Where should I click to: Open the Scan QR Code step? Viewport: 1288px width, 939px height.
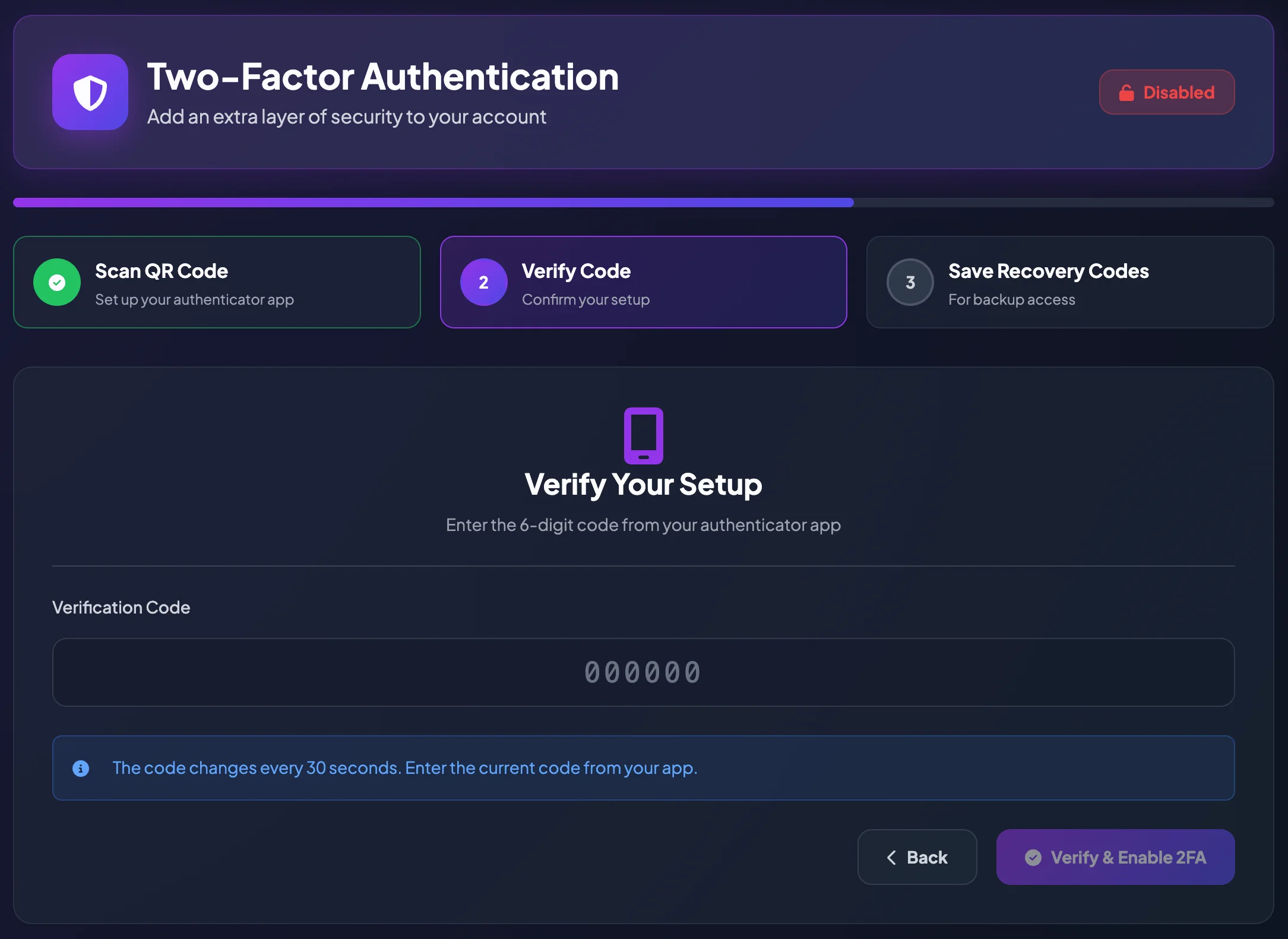coord(217,282)
